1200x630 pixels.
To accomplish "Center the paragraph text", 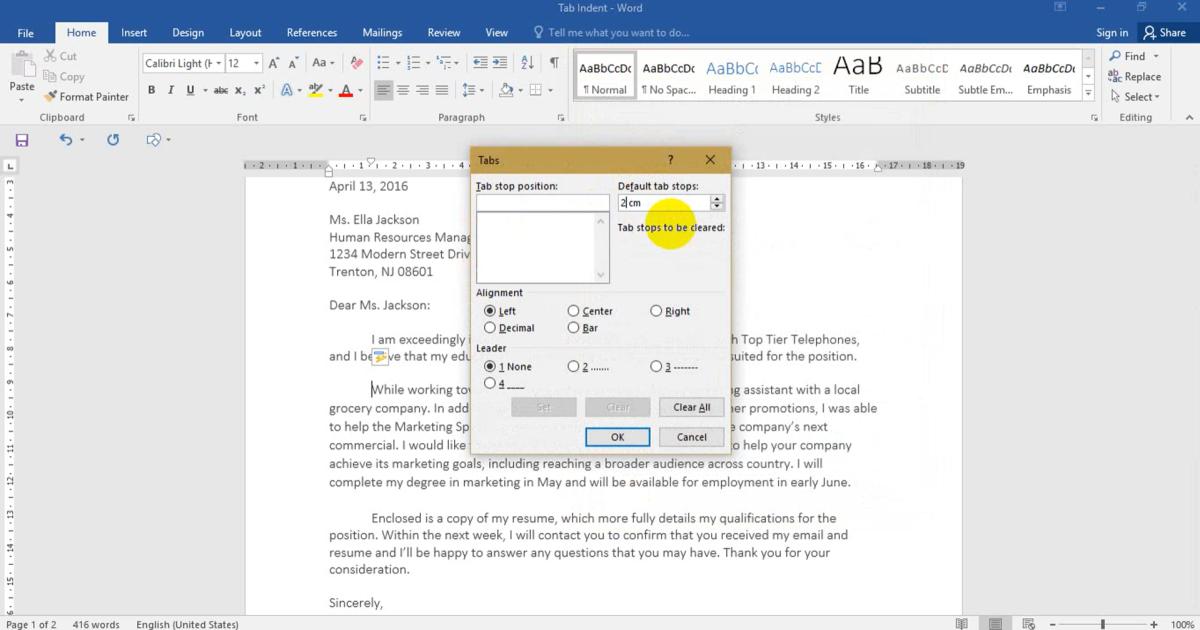I will pos(403,90).
